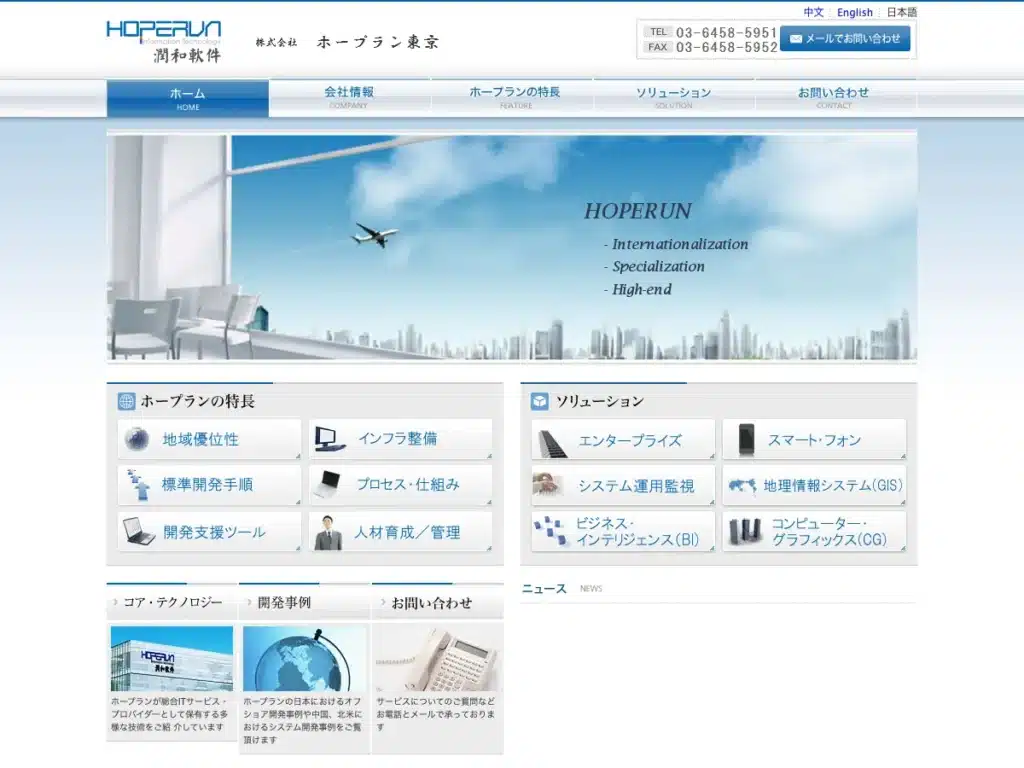The height and width of the screenshot is (768, 1024).
Task: Click the arrow before lower お問い合わせ heading
Action: (383, 602)
